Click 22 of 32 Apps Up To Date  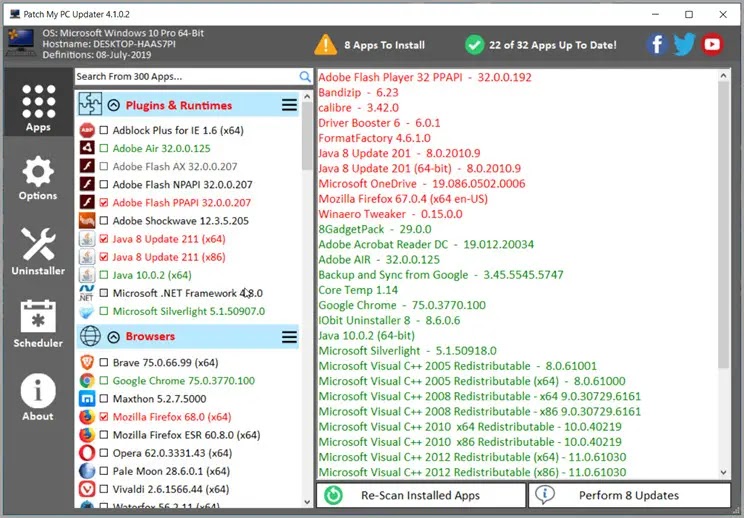[553, 45]
